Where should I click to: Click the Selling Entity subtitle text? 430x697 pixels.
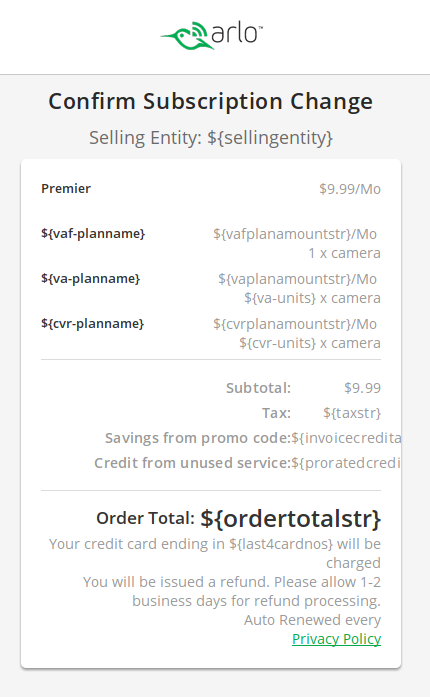[211, 138]
